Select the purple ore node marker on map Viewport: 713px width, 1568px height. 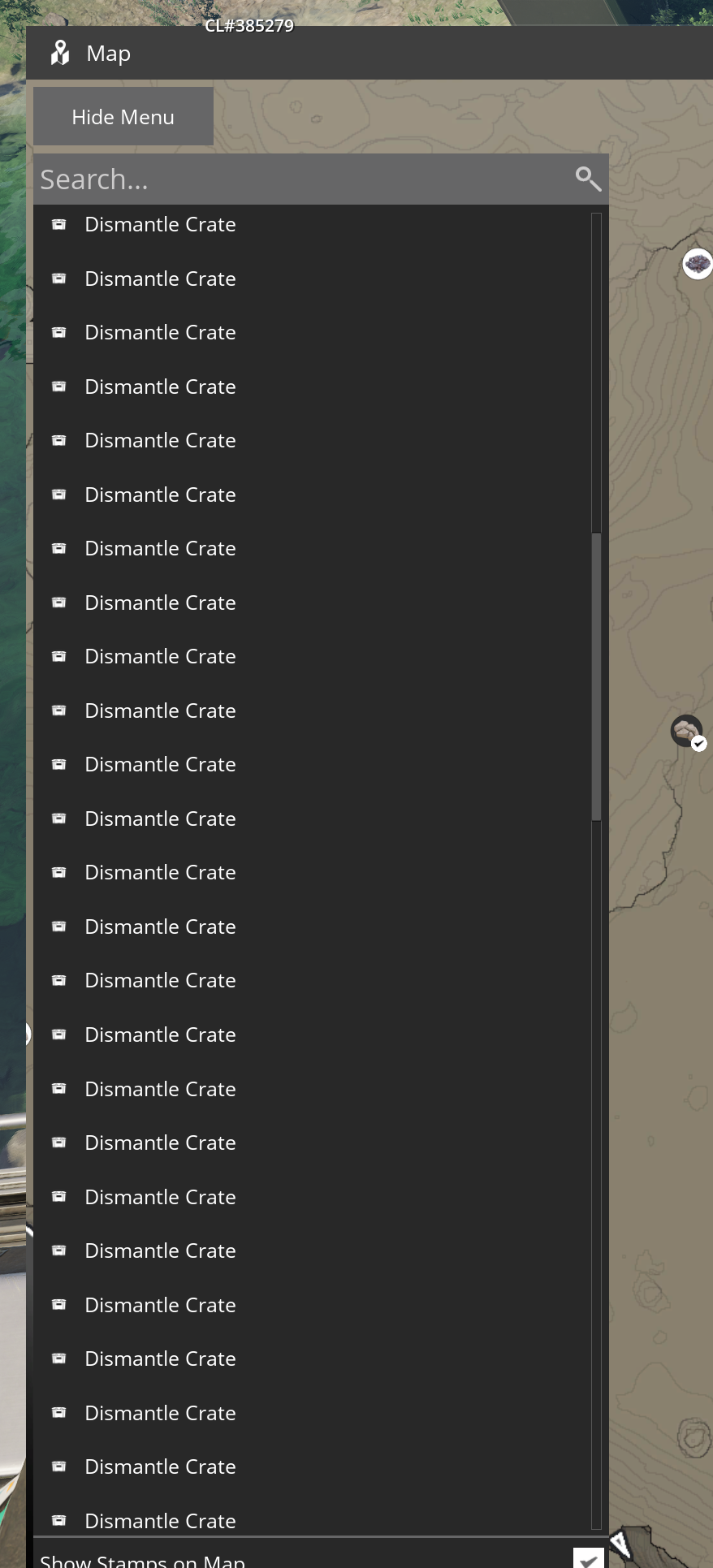[698, 264]
